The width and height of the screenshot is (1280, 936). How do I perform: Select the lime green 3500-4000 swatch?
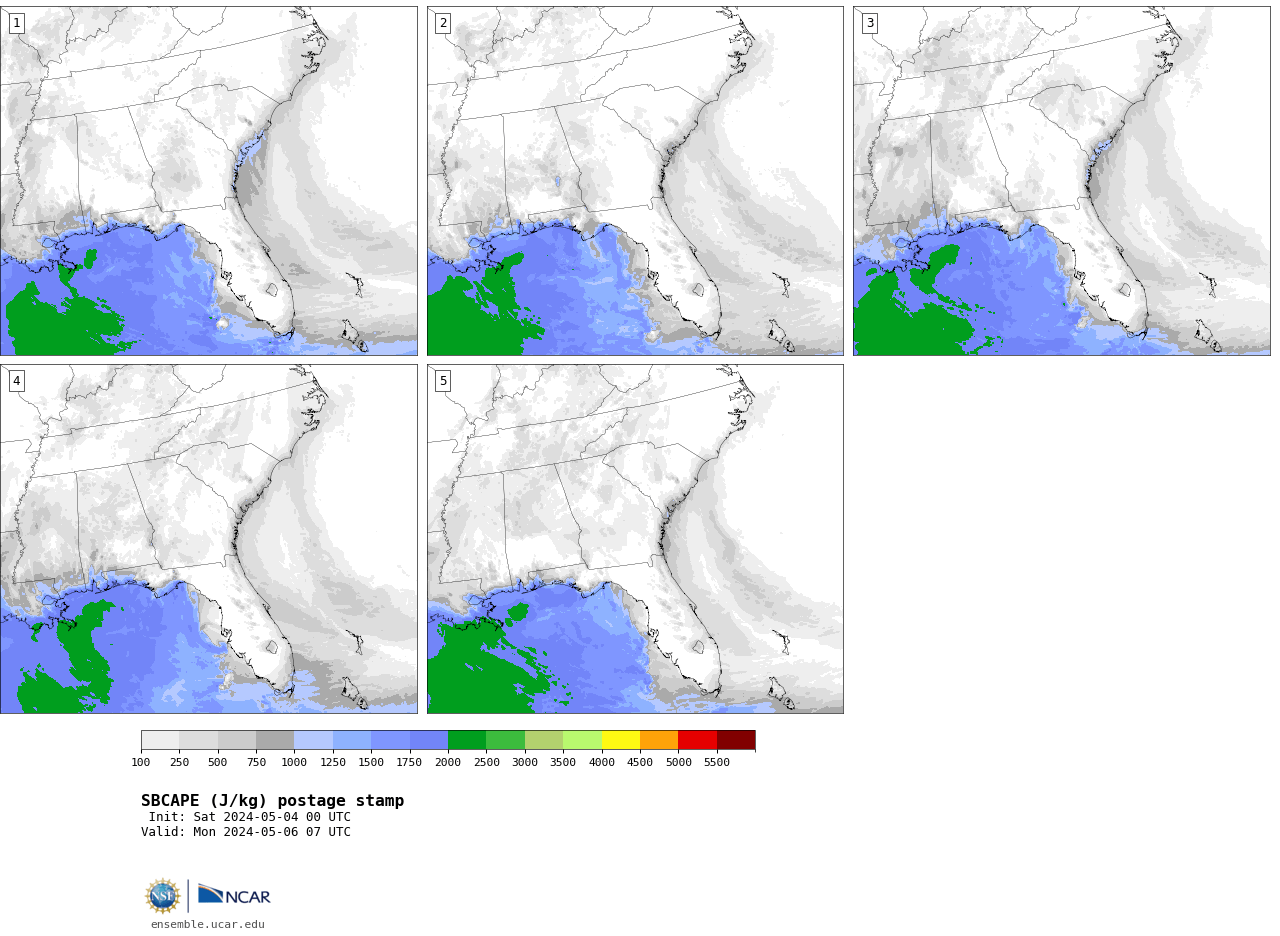[582, 740]
